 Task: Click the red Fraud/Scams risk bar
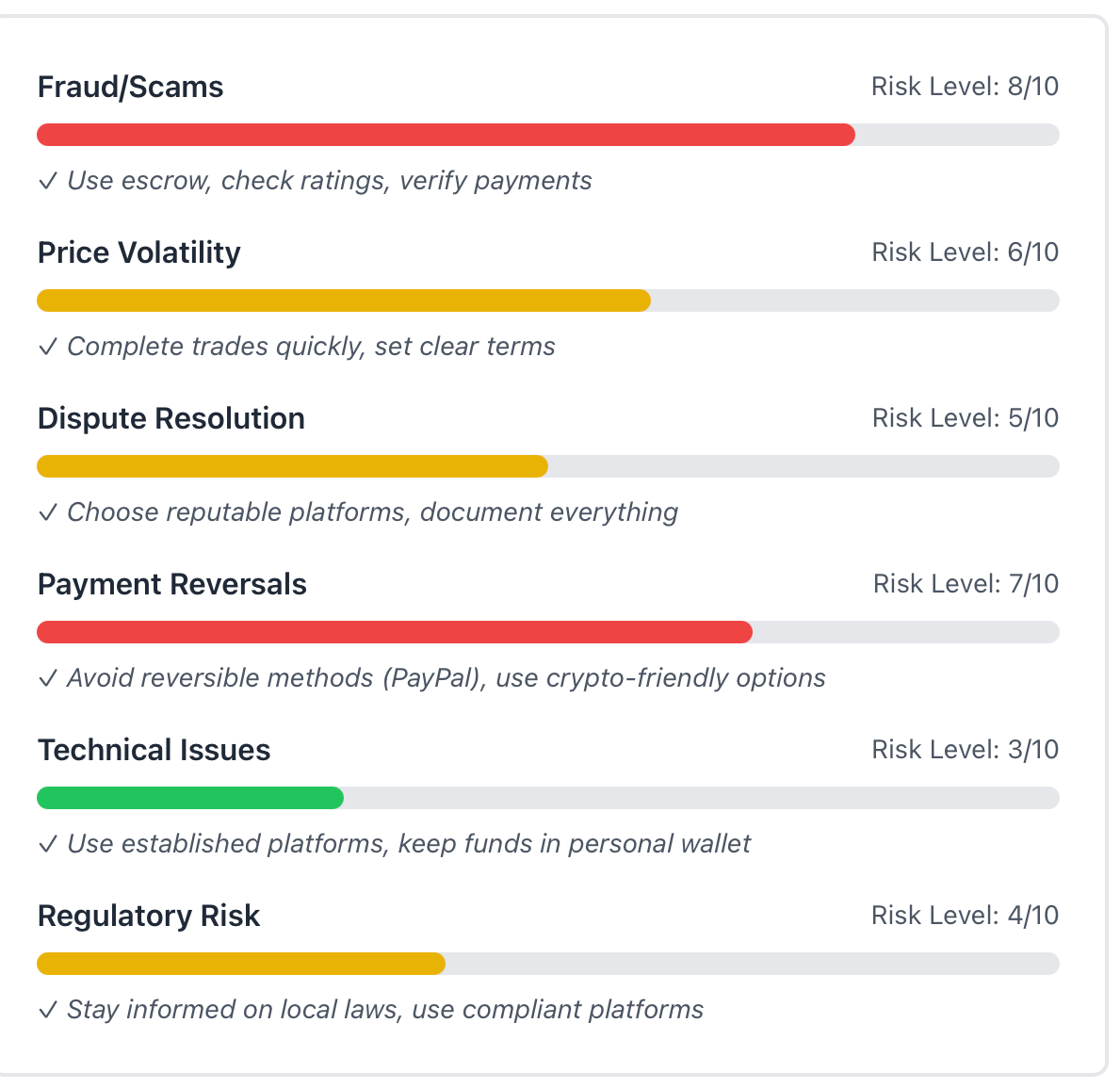pos(446,135)
